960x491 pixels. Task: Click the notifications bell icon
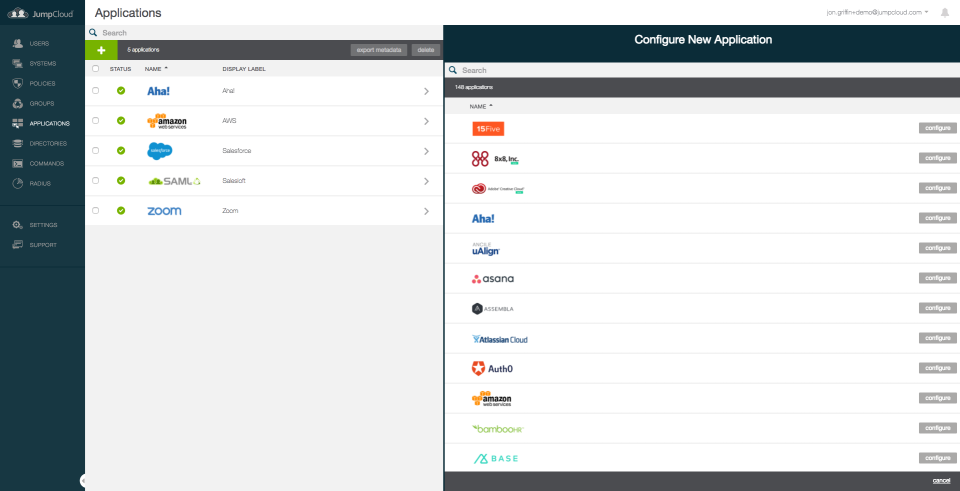[x=945, y=12]
